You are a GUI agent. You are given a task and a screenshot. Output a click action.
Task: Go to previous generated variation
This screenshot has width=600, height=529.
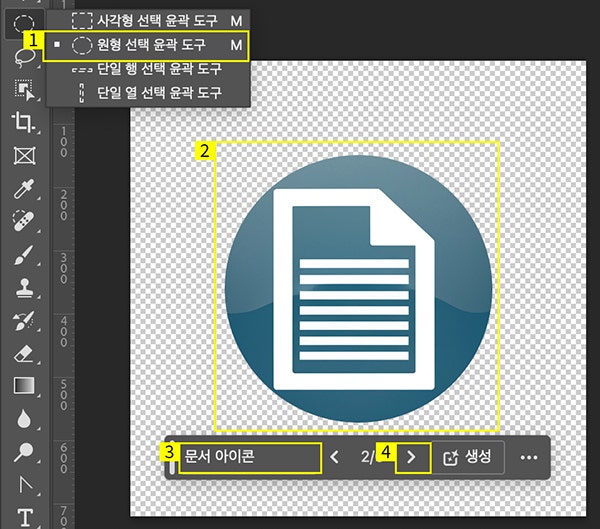(x=334, y=457)
